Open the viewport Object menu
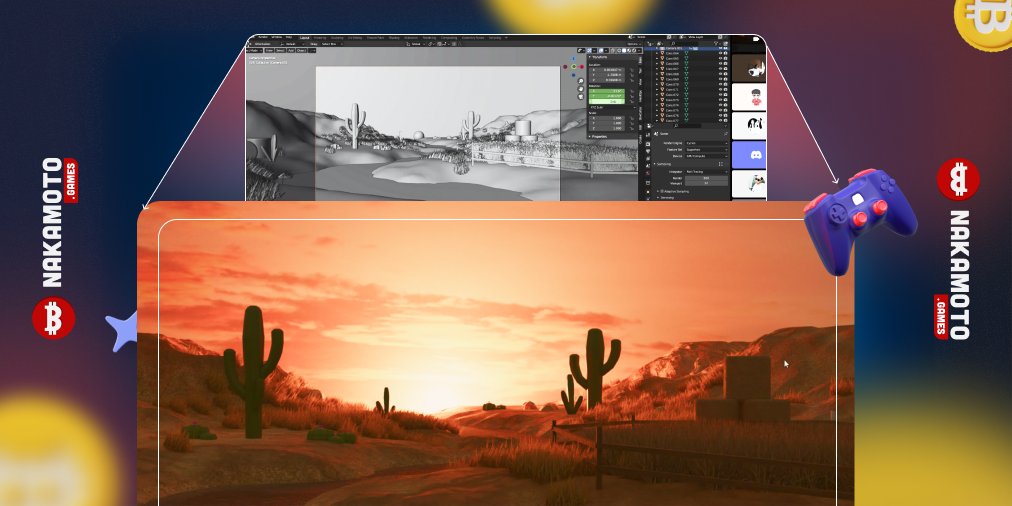Screen dimensions: 1012x506 click(301, 50)
